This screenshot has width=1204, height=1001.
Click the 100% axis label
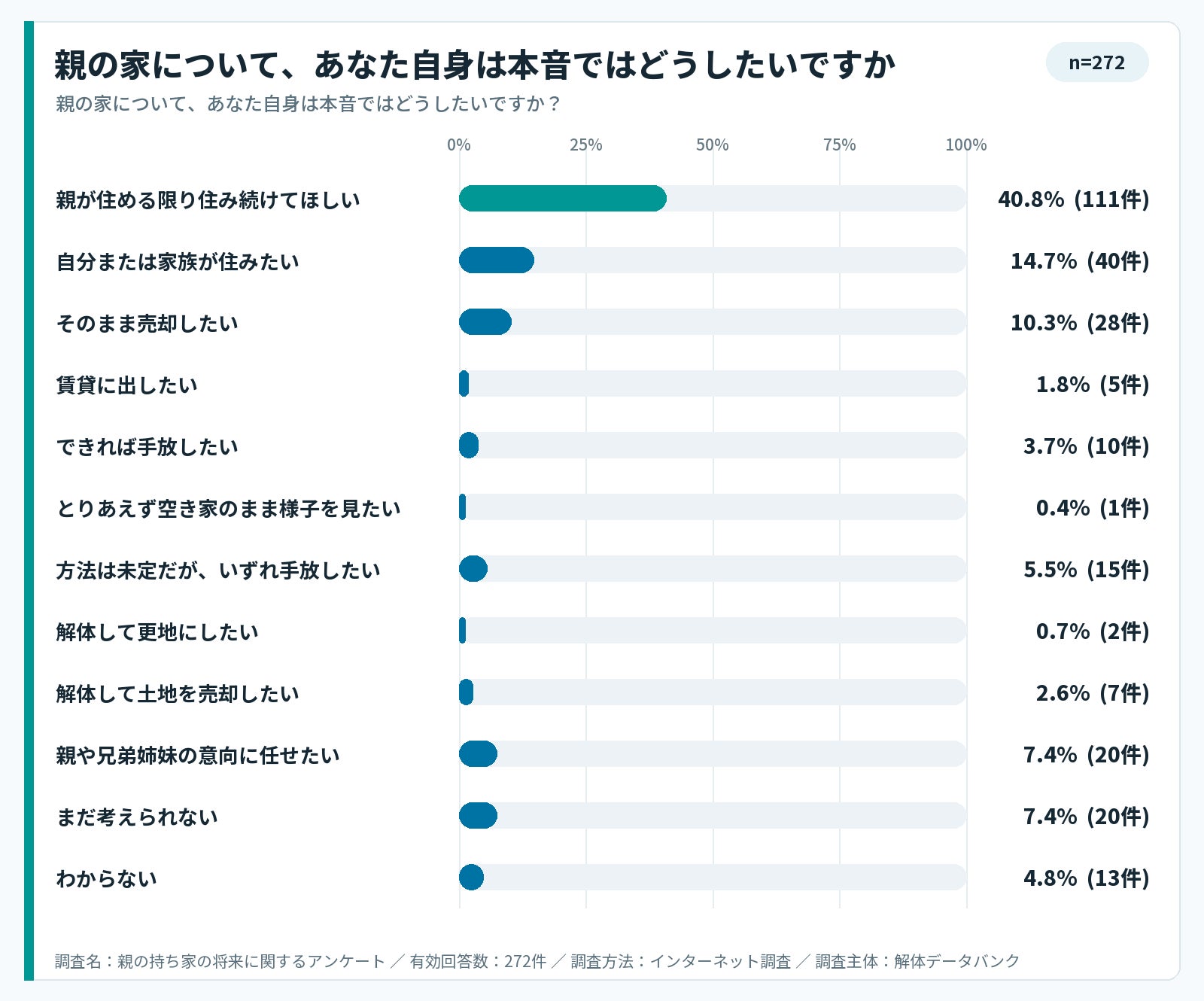pyautogui.click(x=966, y=145)
